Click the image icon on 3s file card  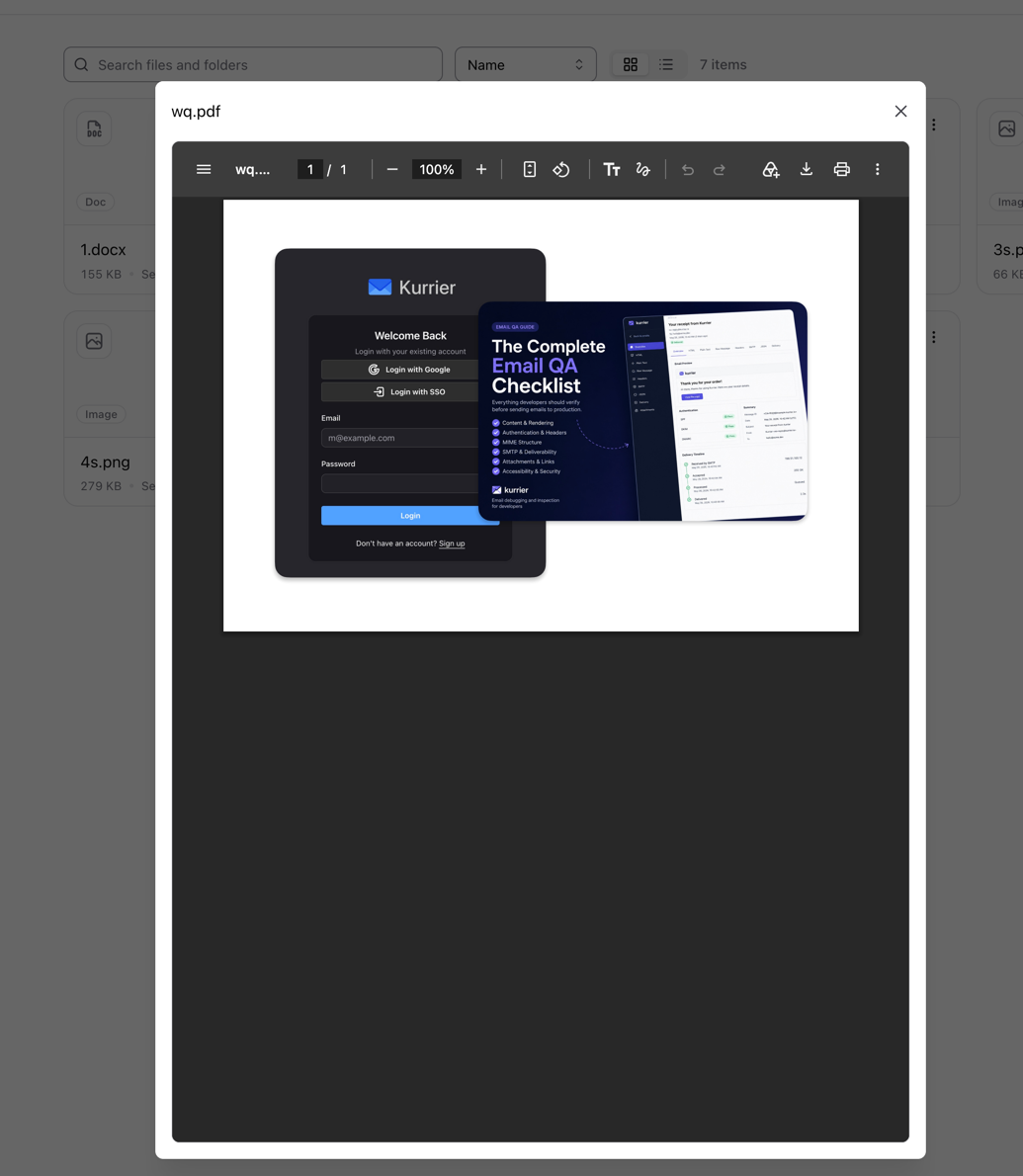coord(1006,129)
